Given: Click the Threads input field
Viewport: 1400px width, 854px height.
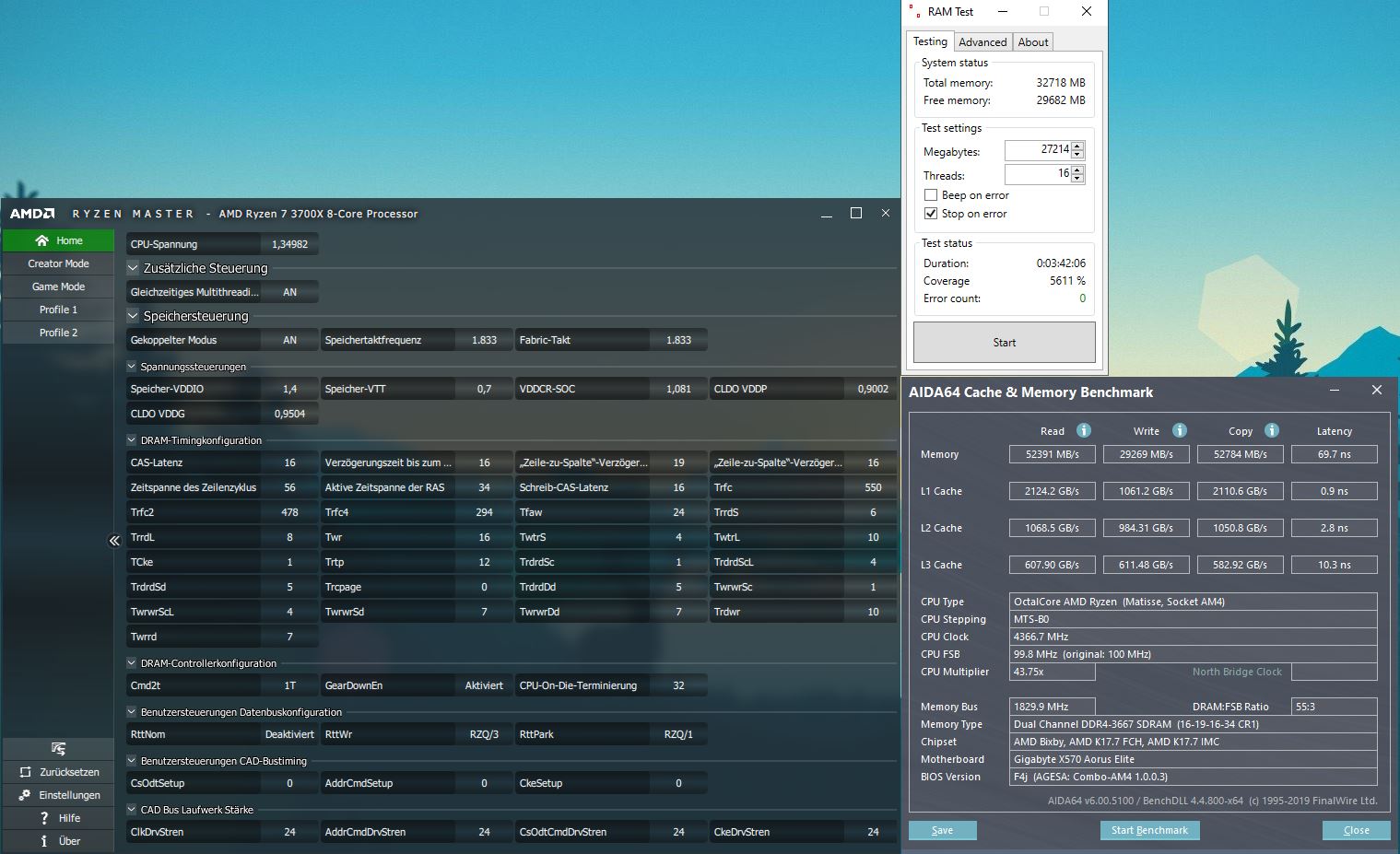Looking at the screenshot, I should tap(1038, 174).
